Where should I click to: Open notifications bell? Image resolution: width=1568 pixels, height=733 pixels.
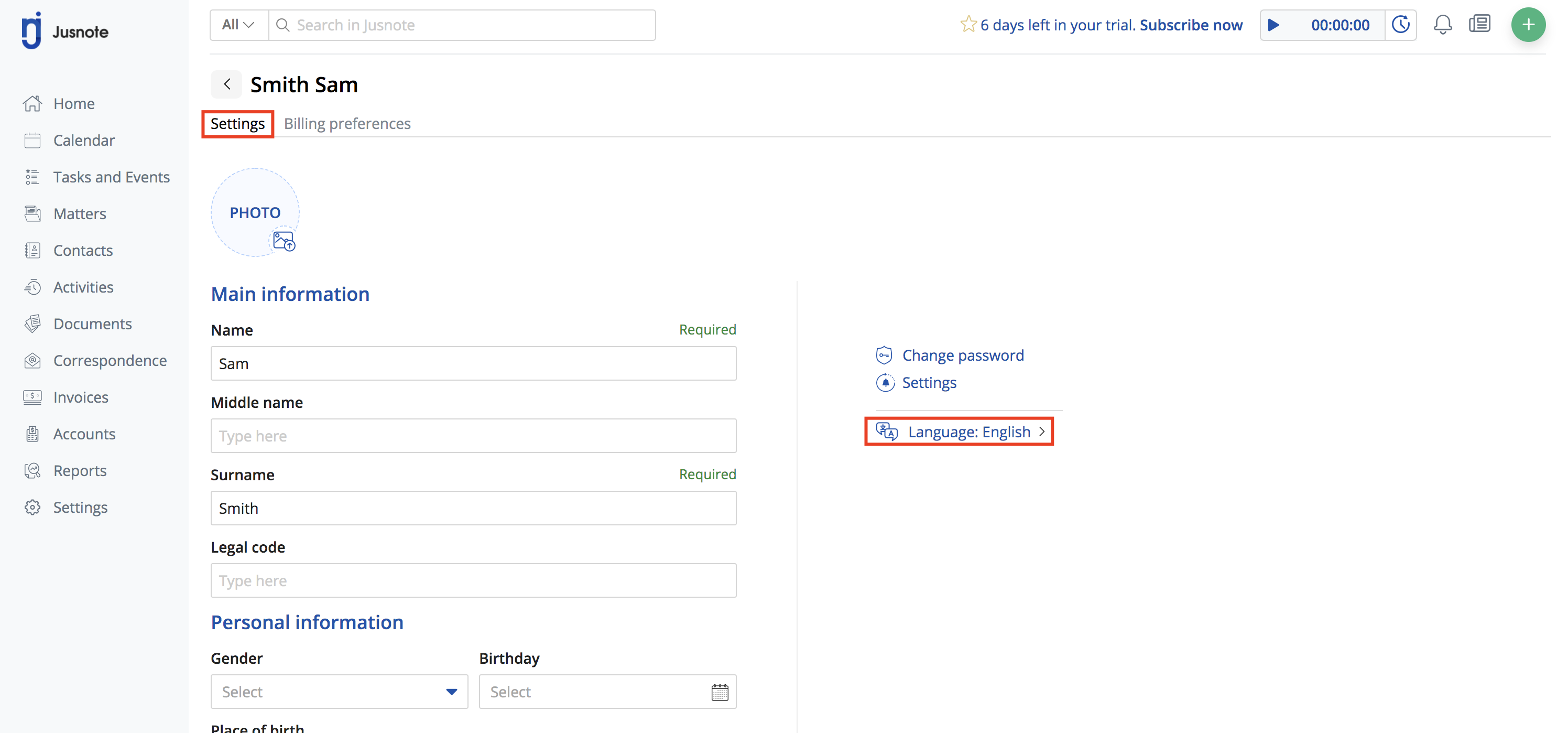pyautogui.click(x=1442, y=25)
